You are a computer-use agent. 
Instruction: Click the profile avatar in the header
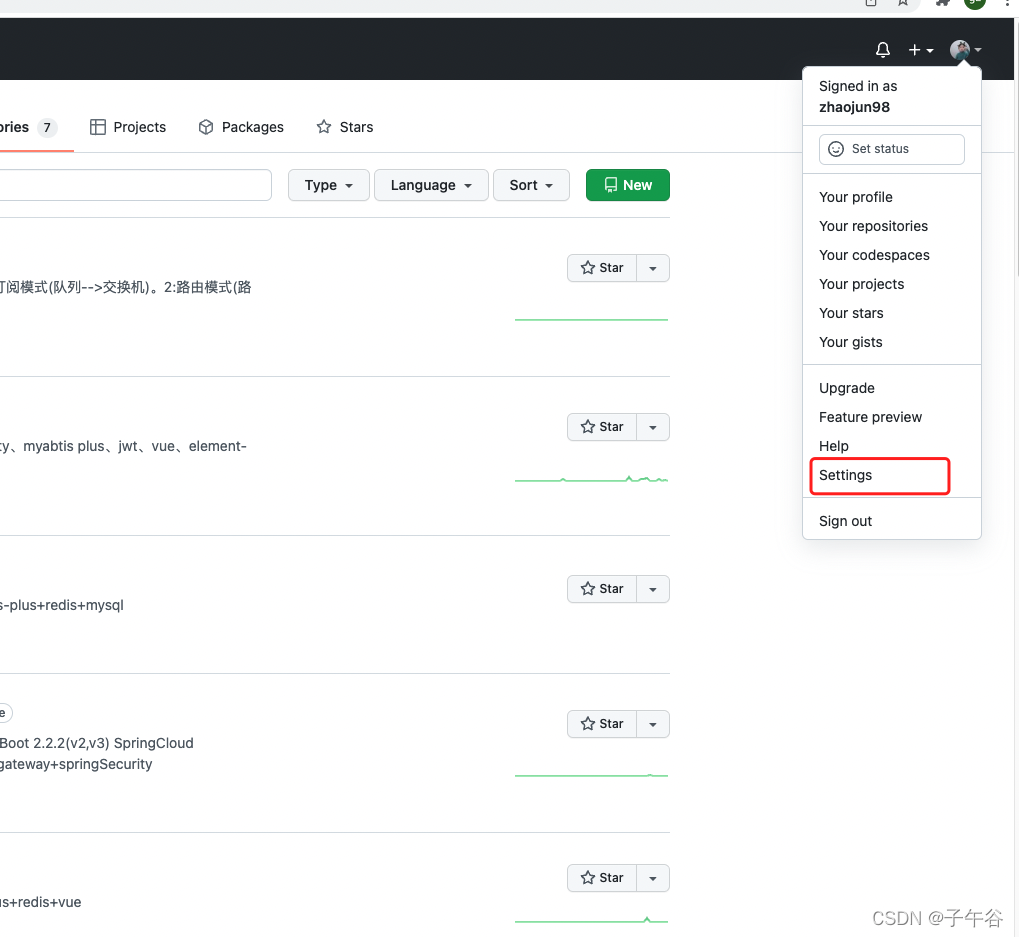click(x=959, y=49)
